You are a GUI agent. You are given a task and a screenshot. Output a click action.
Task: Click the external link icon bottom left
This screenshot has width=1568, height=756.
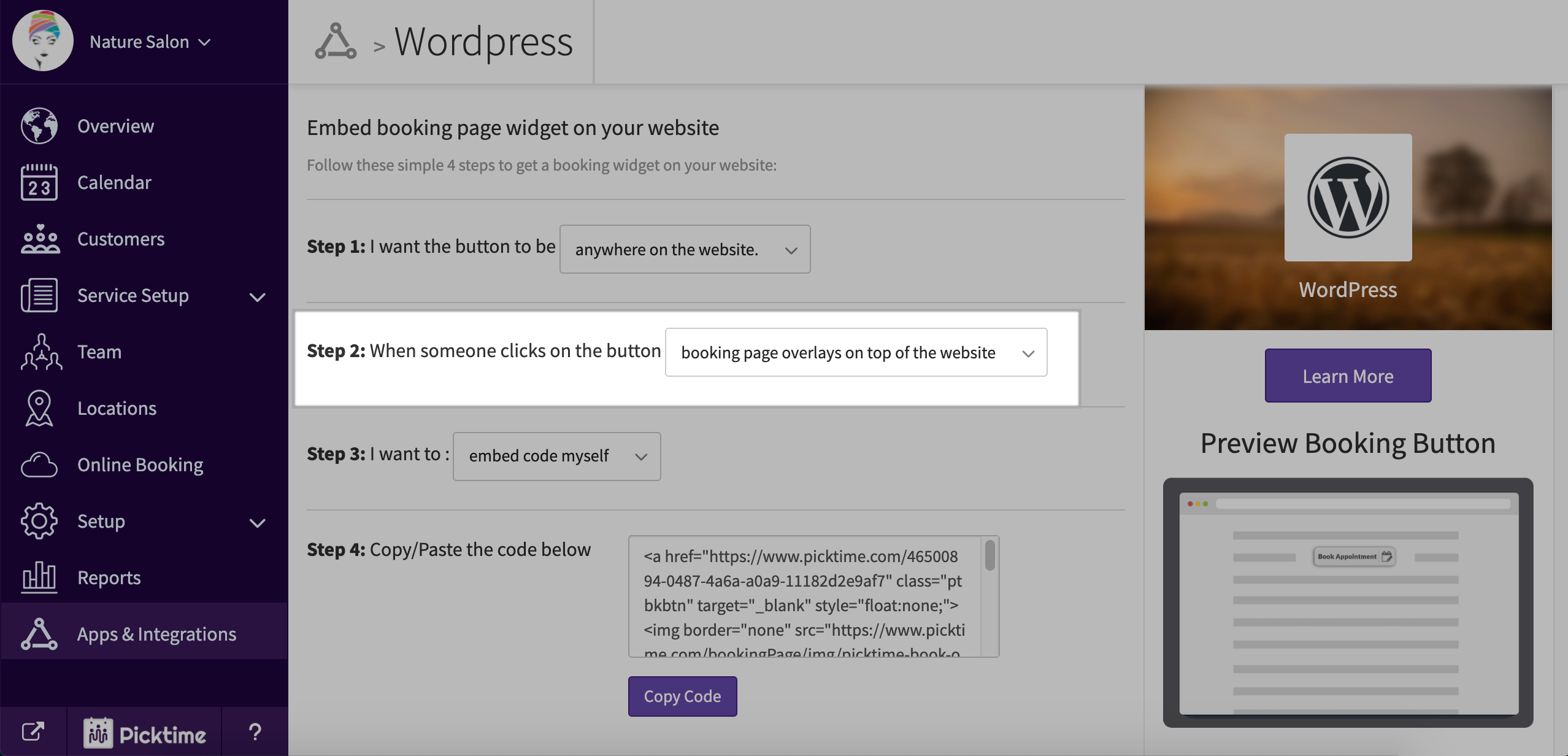pyautogui.click(x=33, y=731)
